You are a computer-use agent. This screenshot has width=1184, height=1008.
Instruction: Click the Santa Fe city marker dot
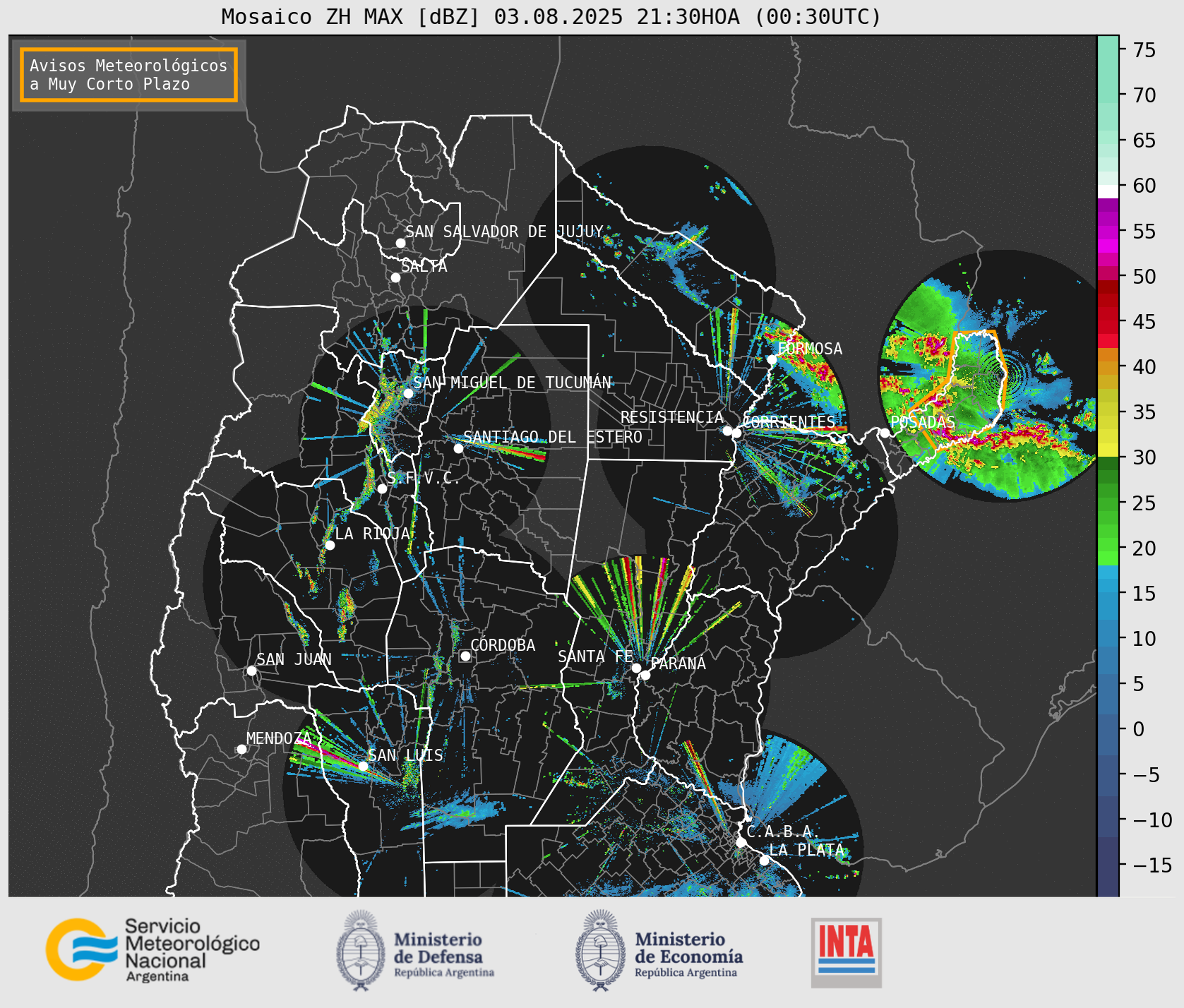point(636,668)
